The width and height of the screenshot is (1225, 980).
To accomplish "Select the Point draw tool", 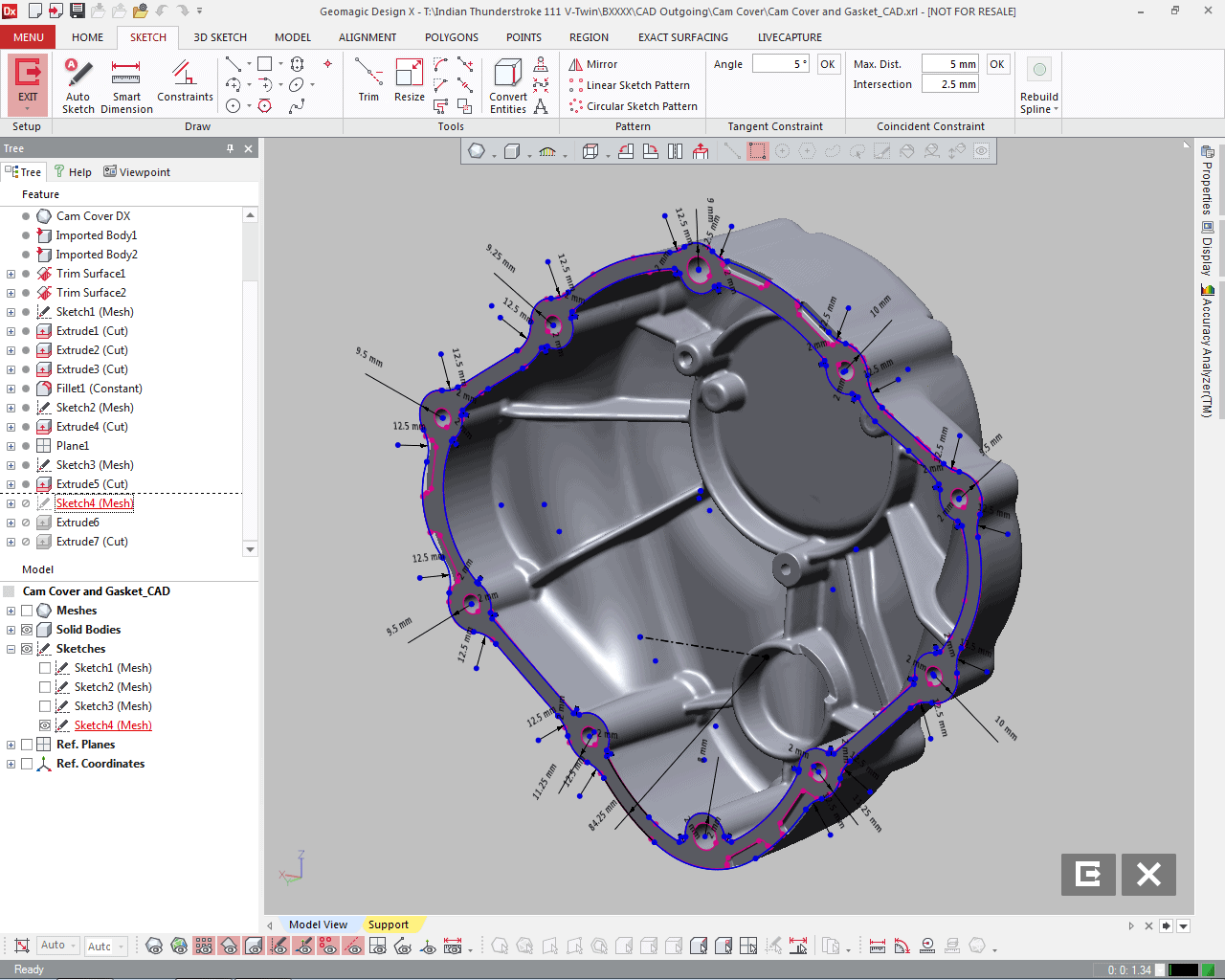I will point(327,64).
